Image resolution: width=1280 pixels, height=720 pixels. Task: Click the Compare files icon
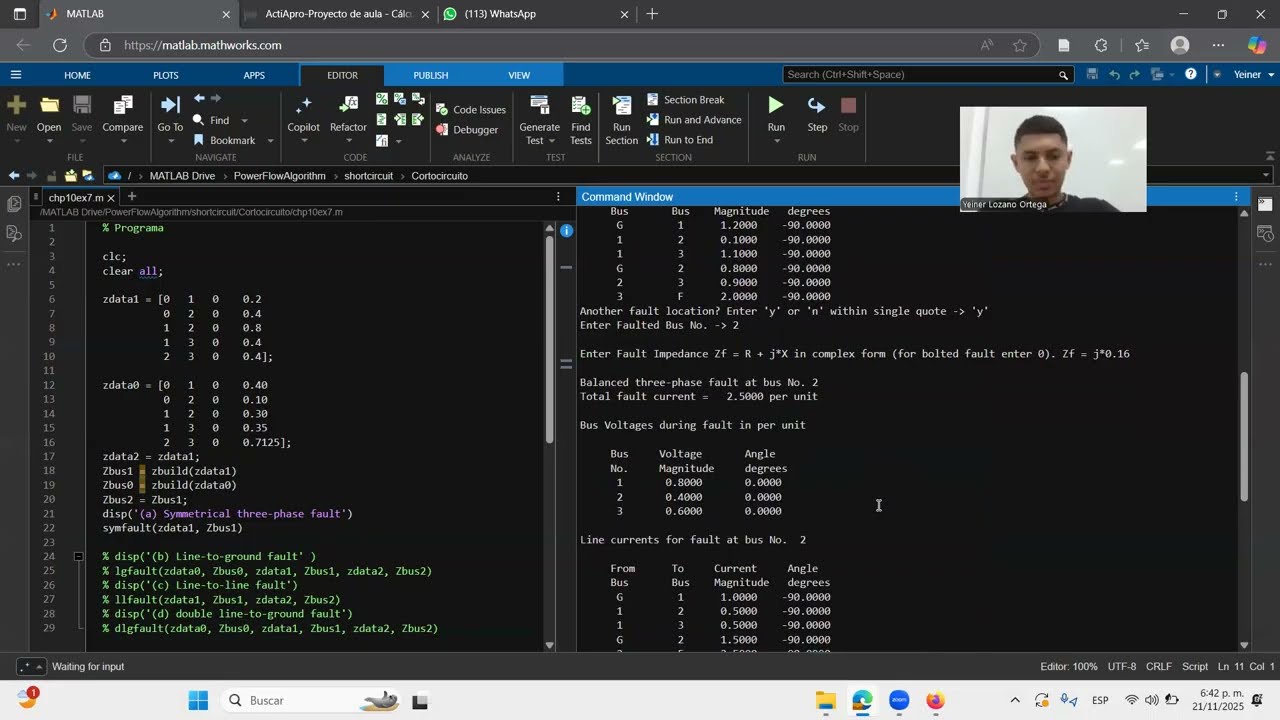pos(123,105)
